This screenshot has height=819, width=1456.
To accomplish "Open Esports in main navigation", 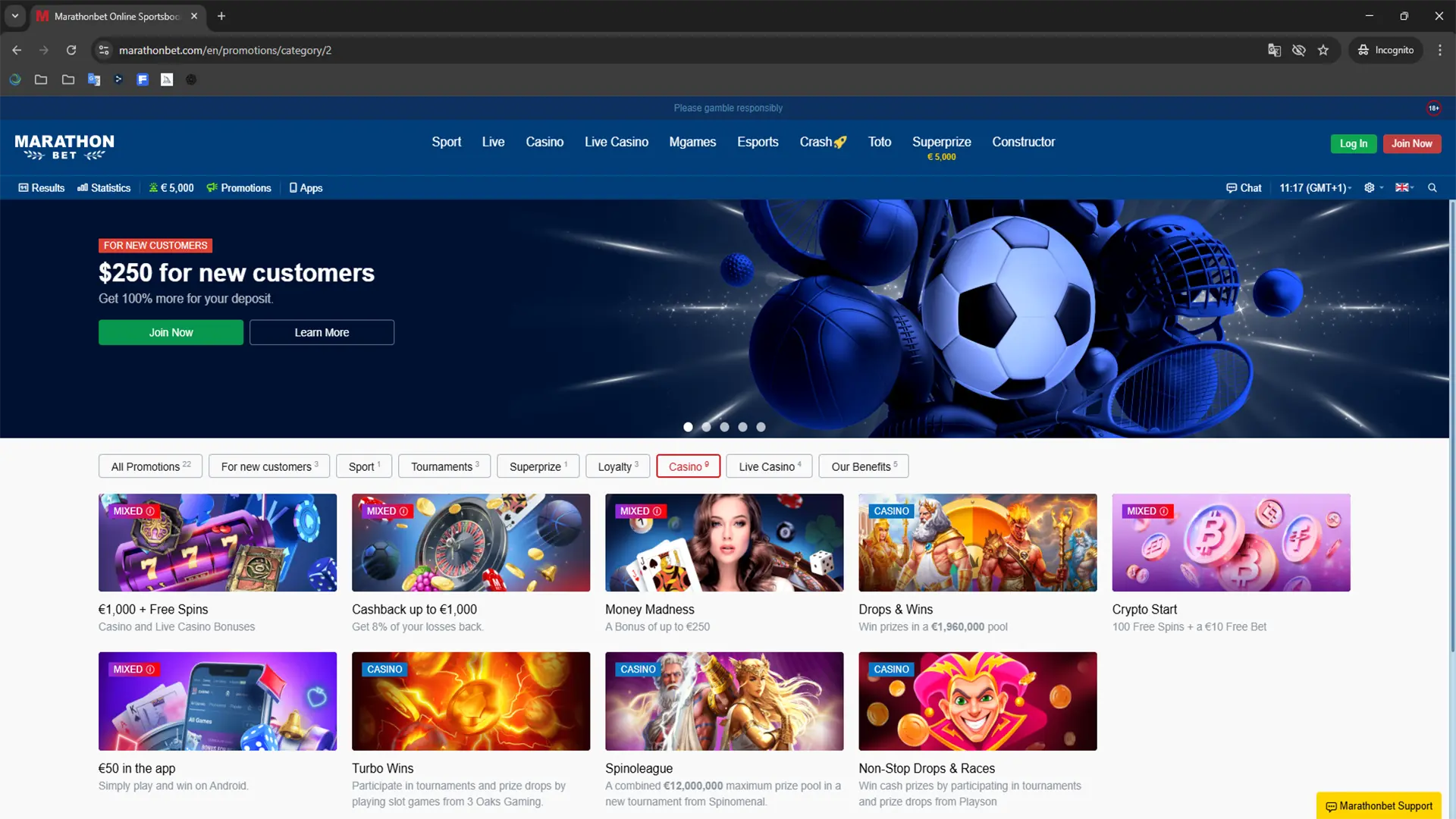I will [x=758, y=142].
